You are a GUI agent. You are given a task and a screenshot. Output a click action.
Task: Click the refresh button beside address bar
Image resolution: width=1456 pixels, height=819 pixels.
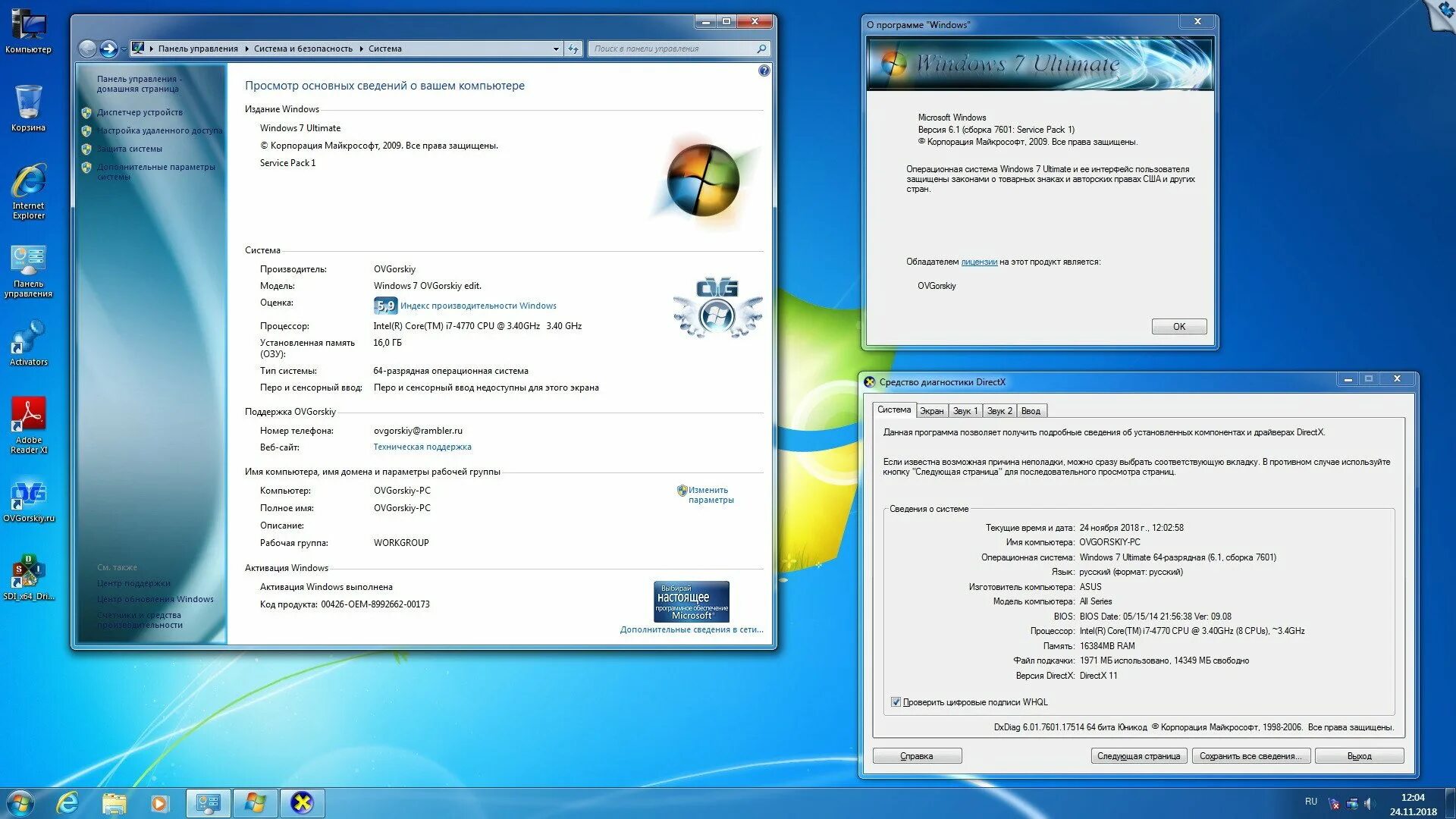coord(573,49)
